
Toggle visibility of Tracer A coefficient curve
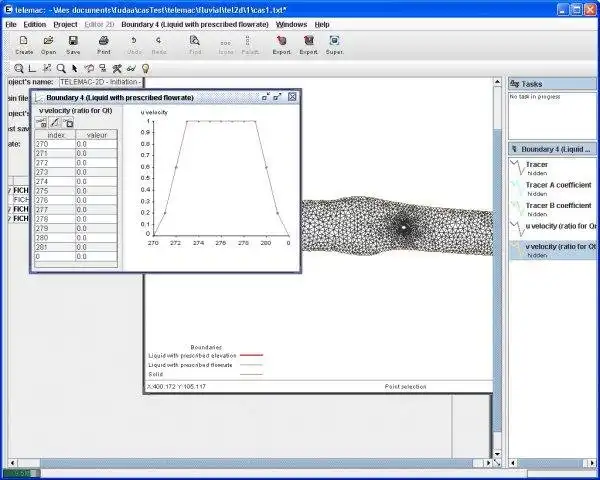tap(553, 189)
